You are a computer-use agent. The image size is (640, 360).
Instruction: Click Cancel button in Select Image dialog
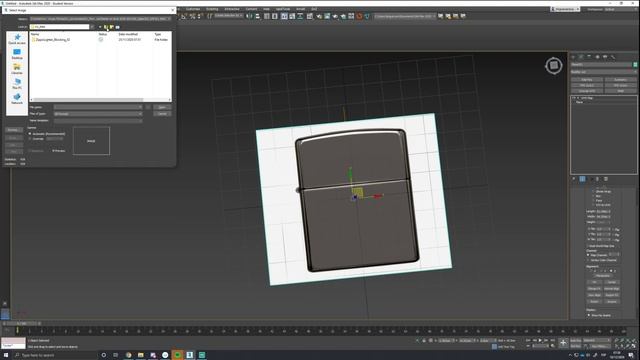coord(162,113)
